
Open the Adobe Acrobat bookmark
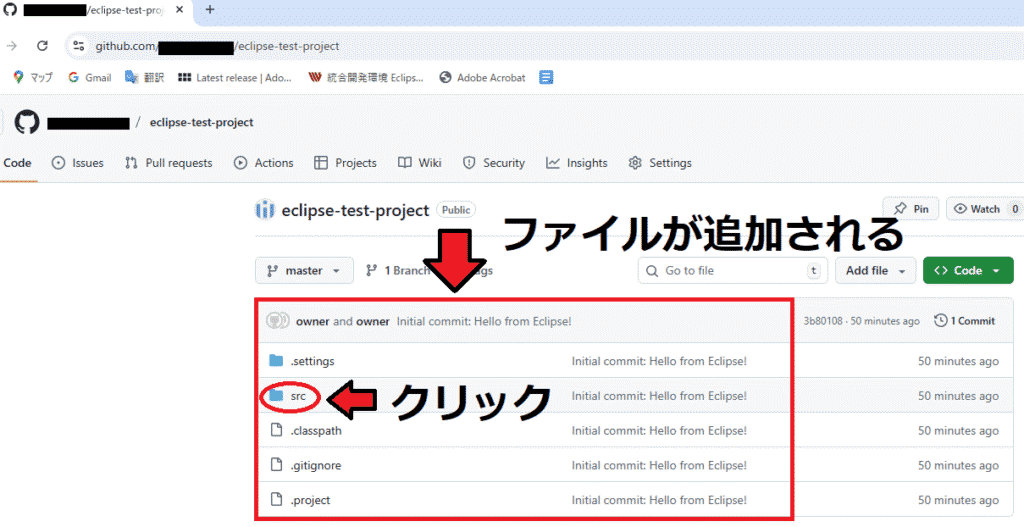tap(482, 78)
